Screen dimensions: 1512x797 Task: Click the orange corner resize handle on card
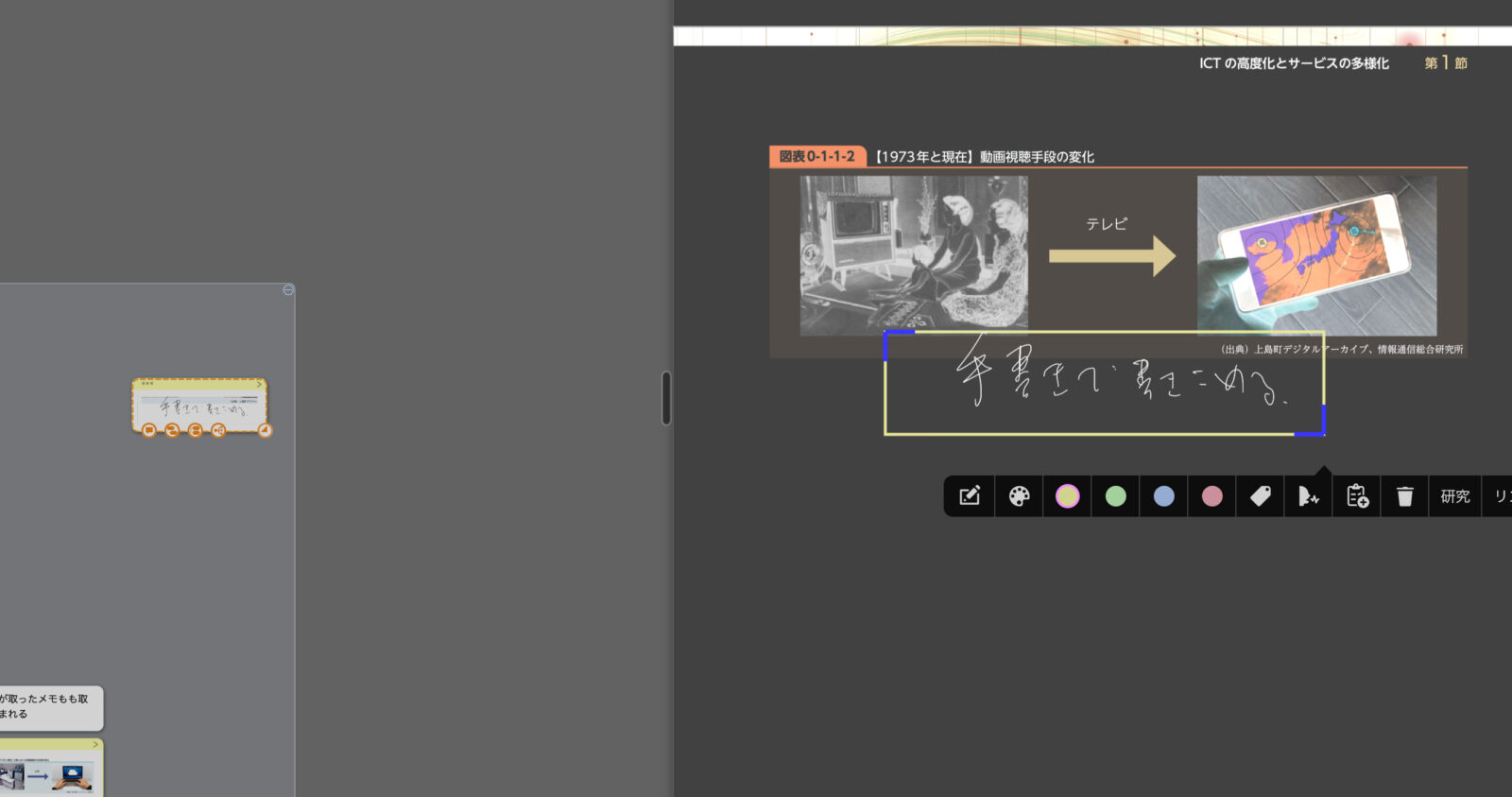point(266,431)
